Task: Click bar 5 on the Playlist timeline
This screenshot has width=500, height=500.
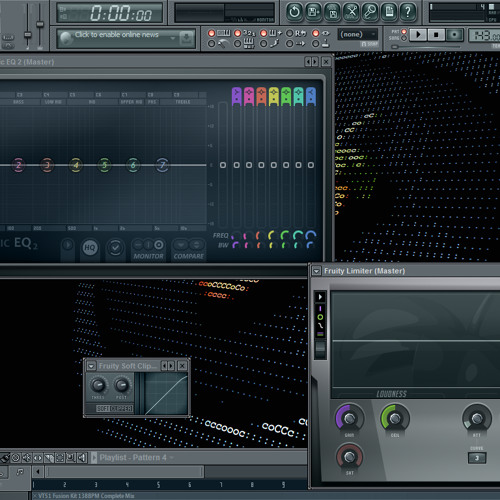Action: coord(158,484)
